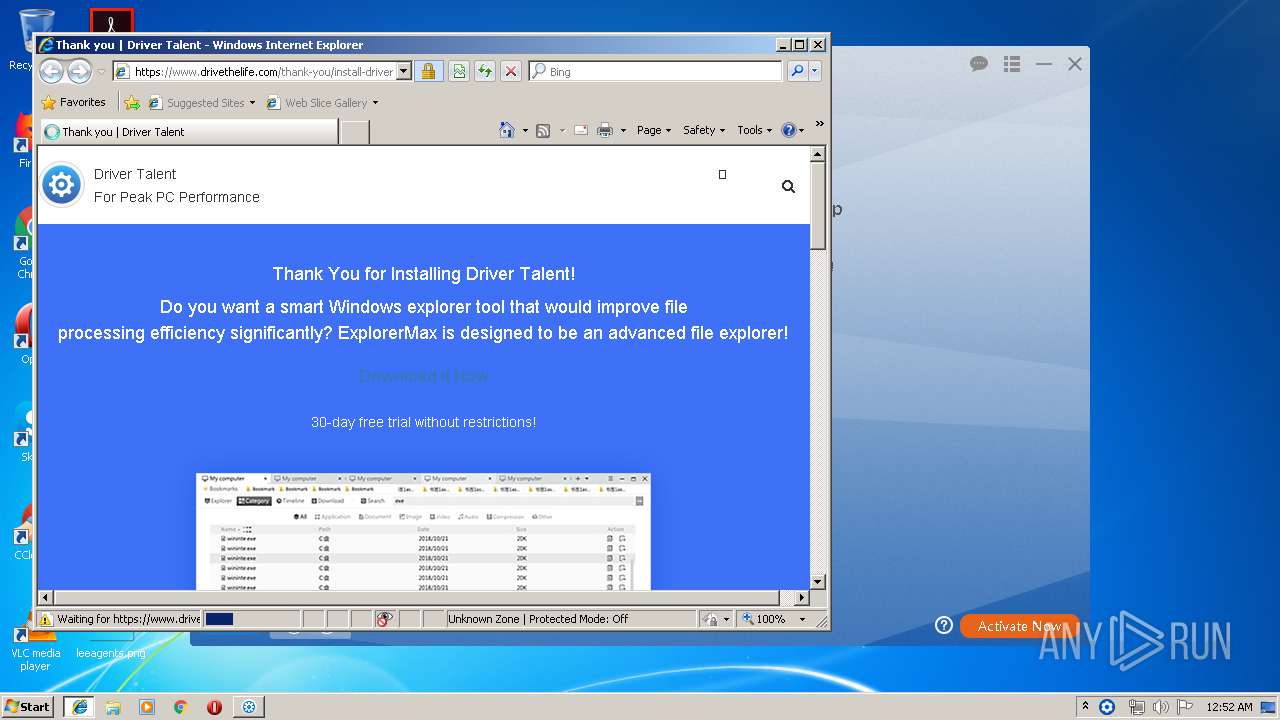Click the Print icon in command bar

coord(605,130)
